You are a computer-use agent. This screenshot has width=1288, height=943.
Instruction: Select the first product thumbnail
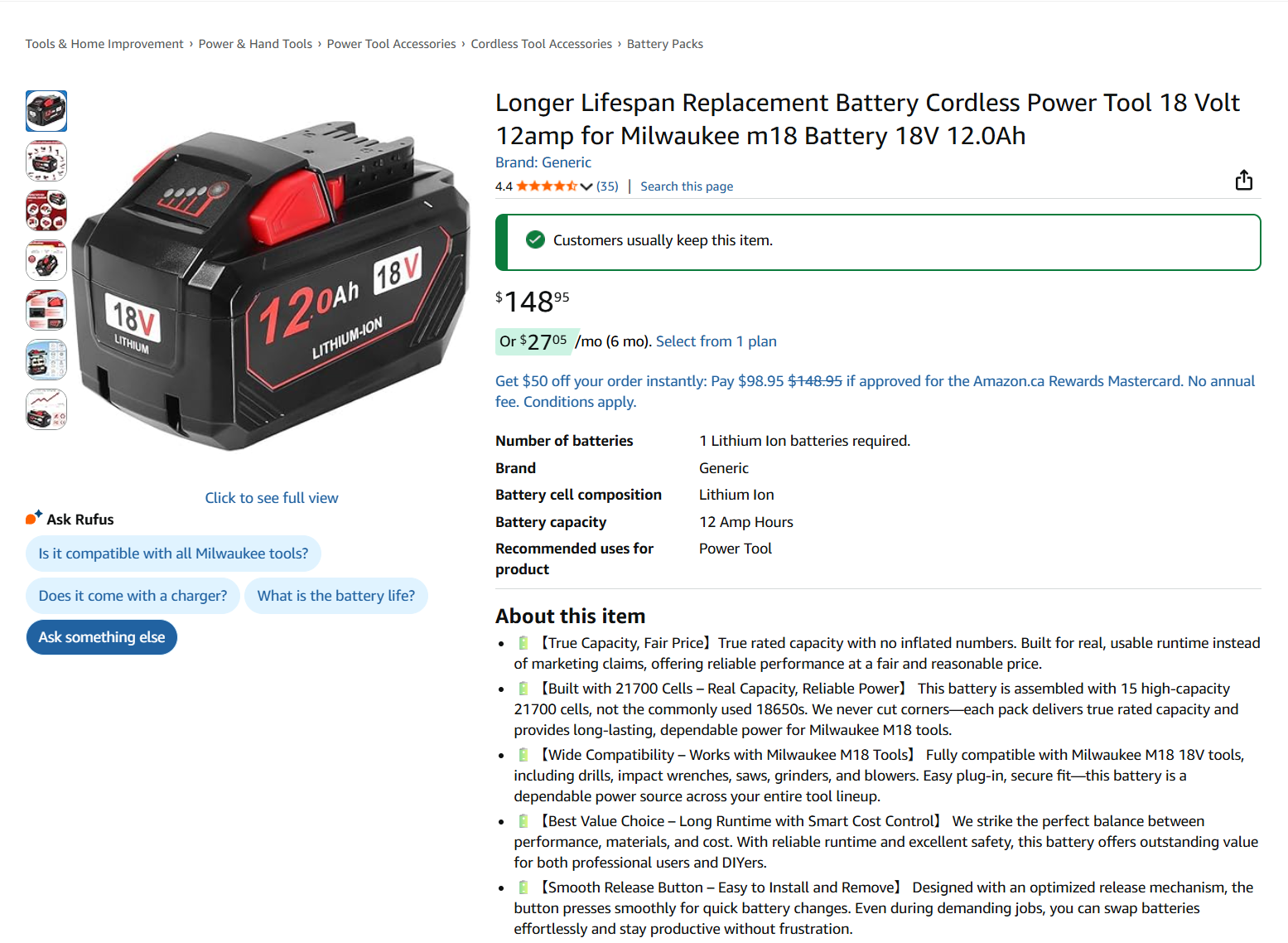[x=46, y=111]
